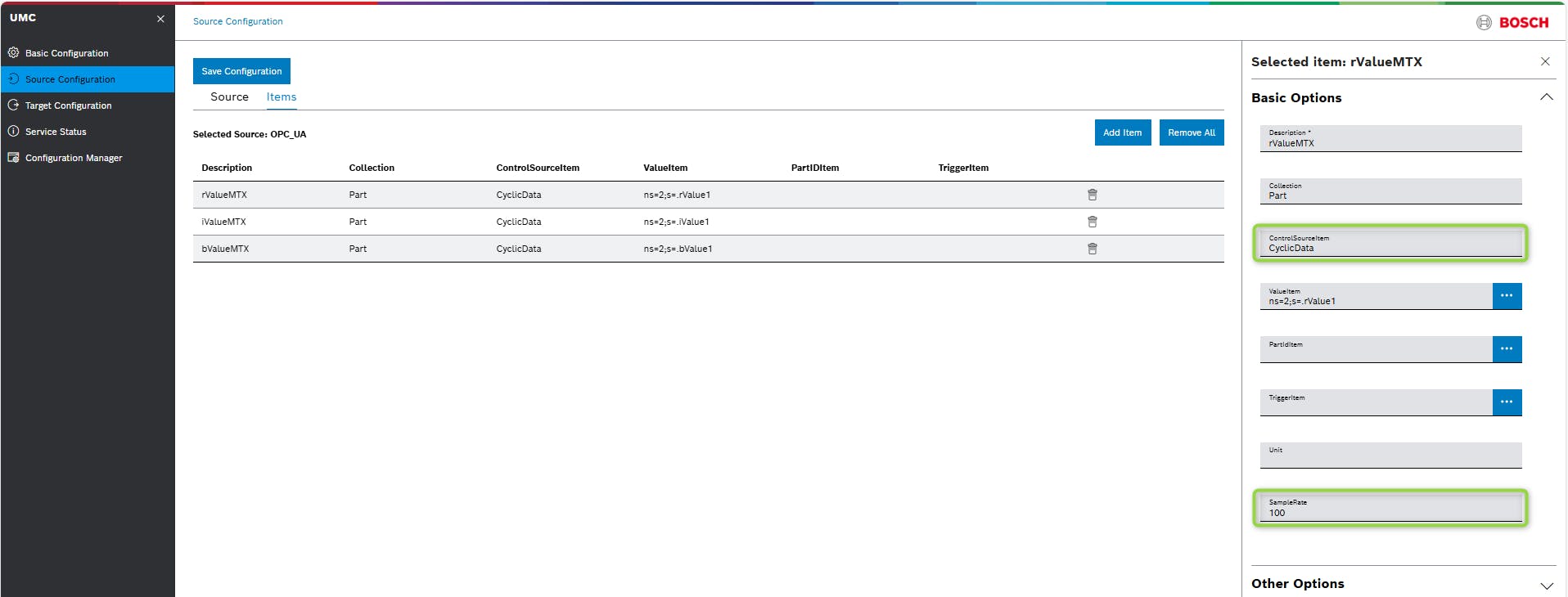Click the SampleRate input field

pyautogui.click(x=1390, y=509)
